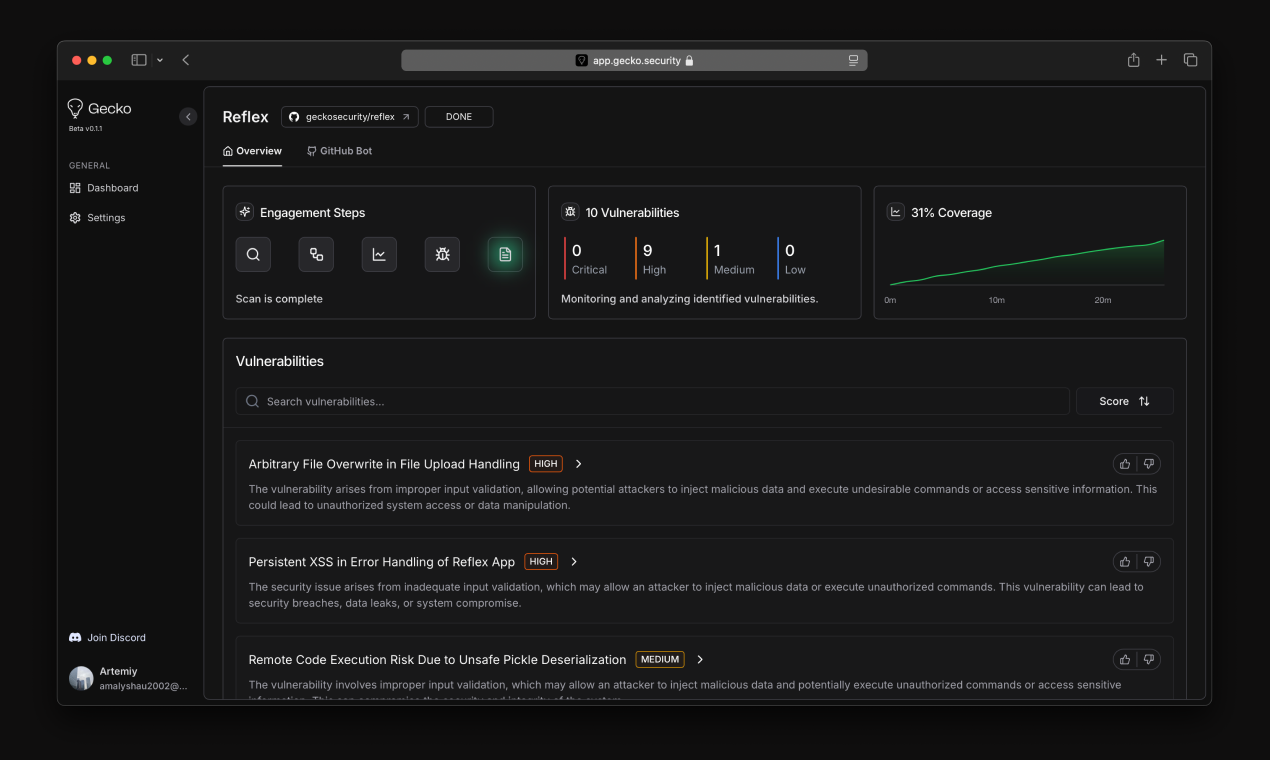Select the line chart engagement step icon
Image resolution: width=1270 pixels, height=760 pixels.
pyautogui.click(x=379, y=254)
